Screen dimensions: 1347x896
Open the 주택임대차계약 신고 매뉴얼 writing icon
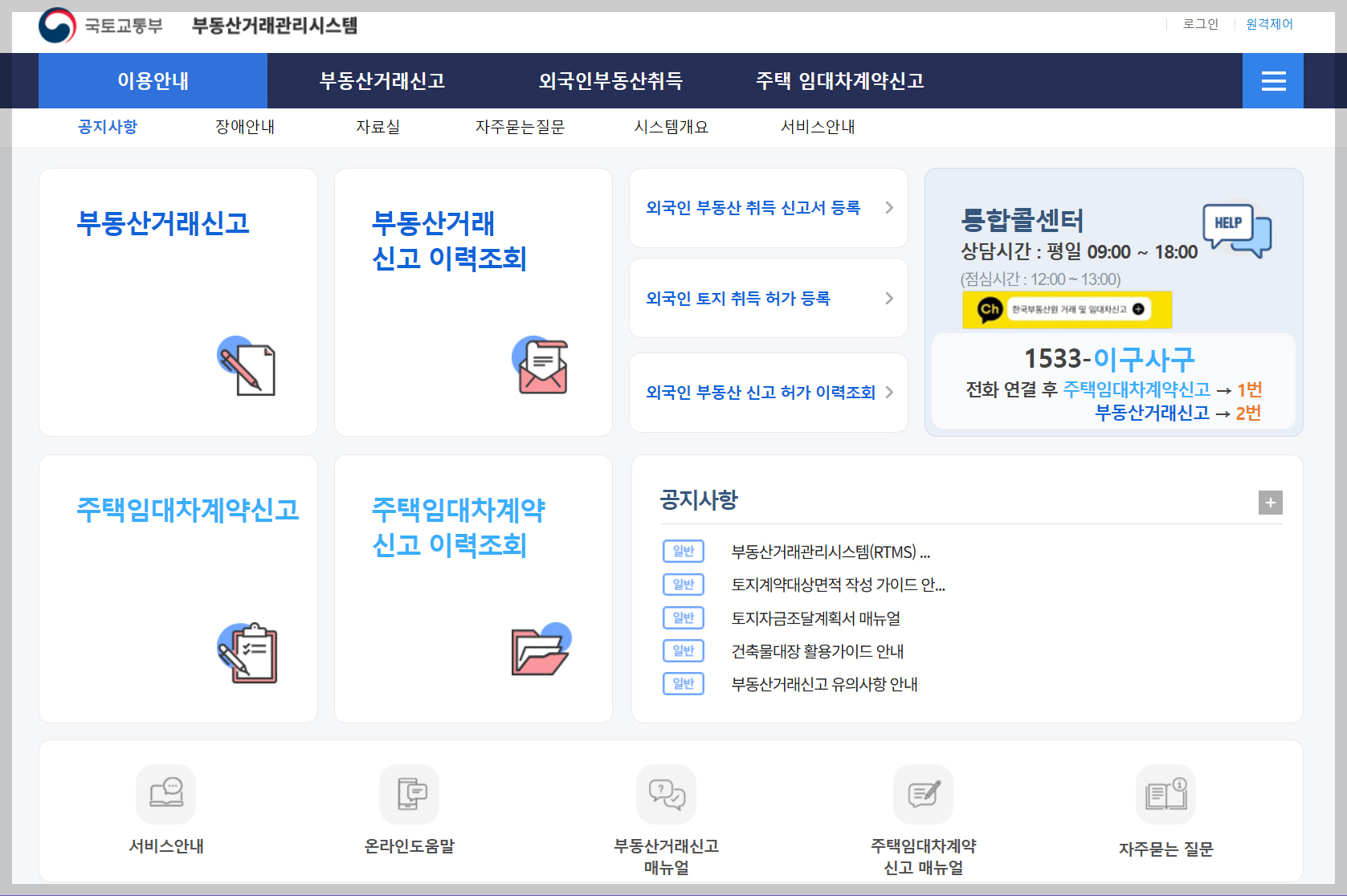923,794
